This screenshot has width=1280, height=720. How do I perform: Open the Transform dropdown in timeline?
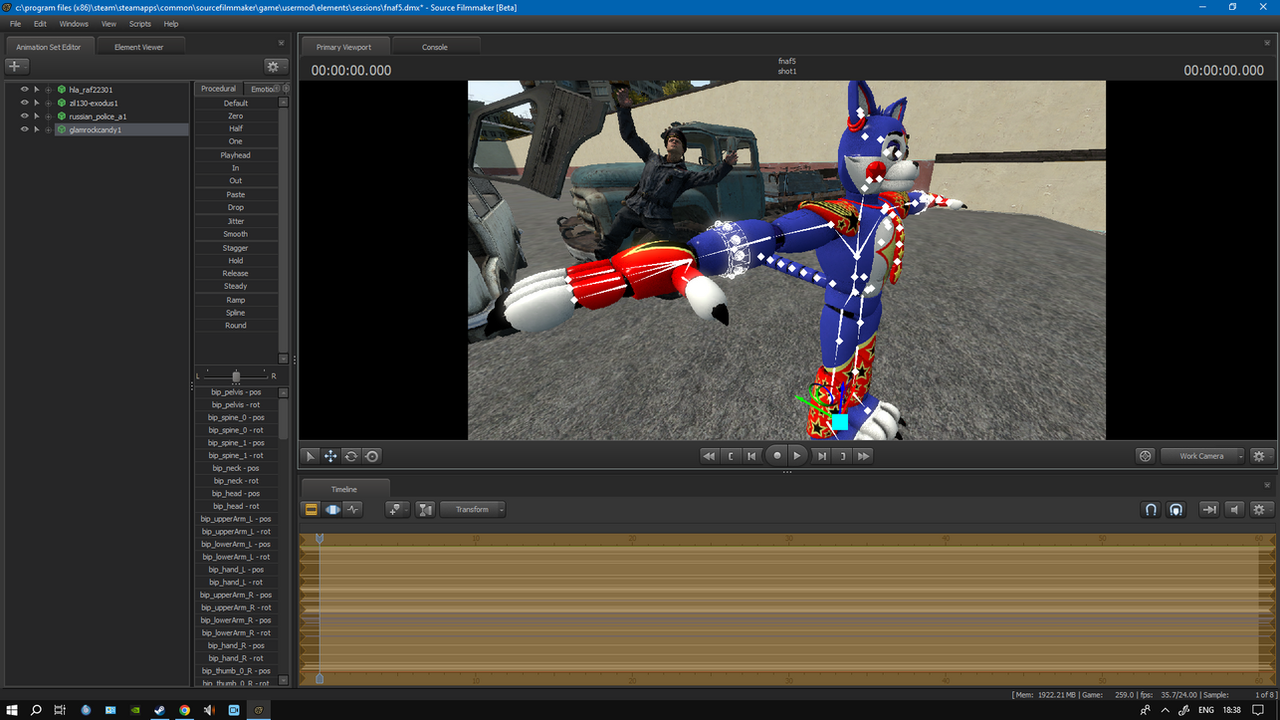pos(473,509)
